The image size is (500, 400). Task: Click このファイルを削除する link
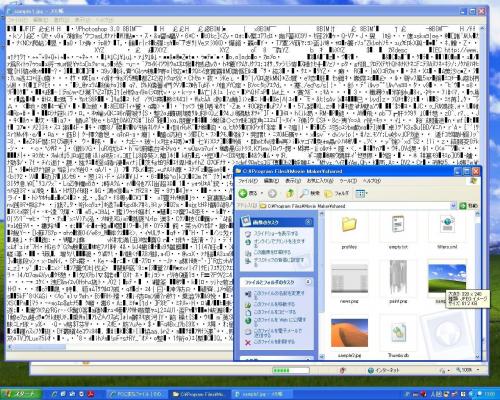[x=274, y=342]
